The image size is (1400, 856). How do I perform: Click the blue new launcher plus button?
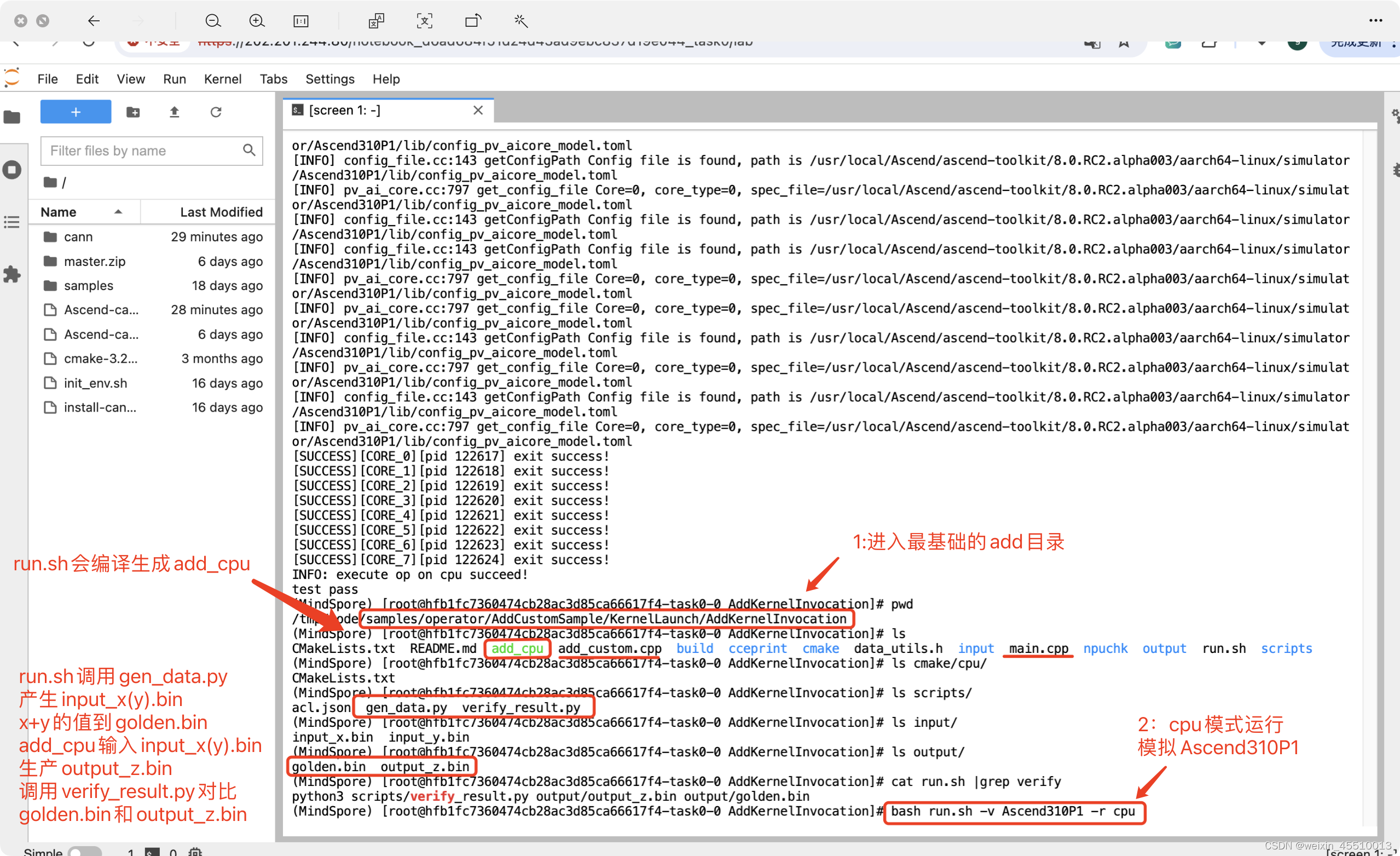76,112
